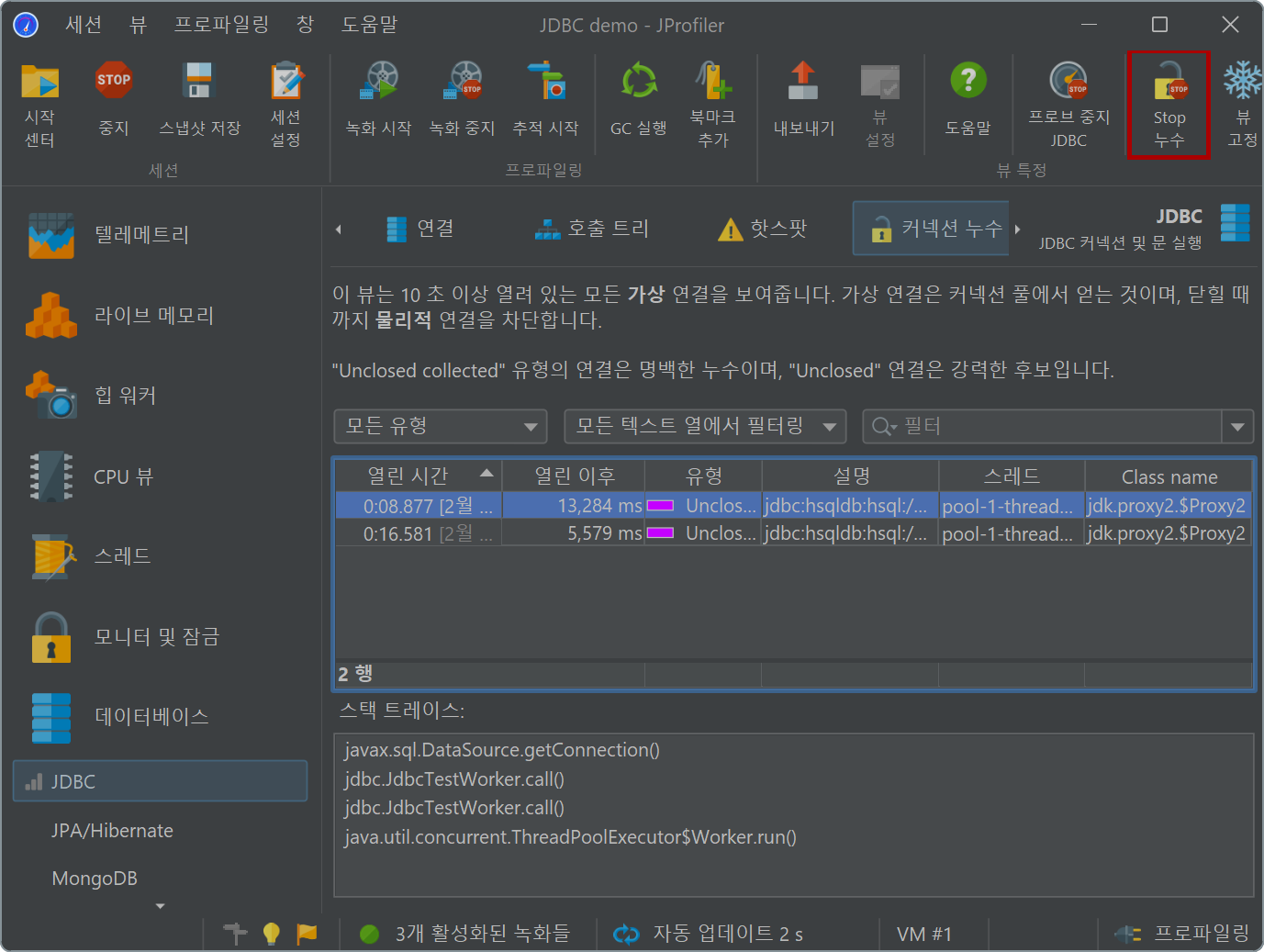Image resolution: width=1264 pixels, height=952 pixels.
Task: Open the 도움말 menu
Action: (369, 25)
